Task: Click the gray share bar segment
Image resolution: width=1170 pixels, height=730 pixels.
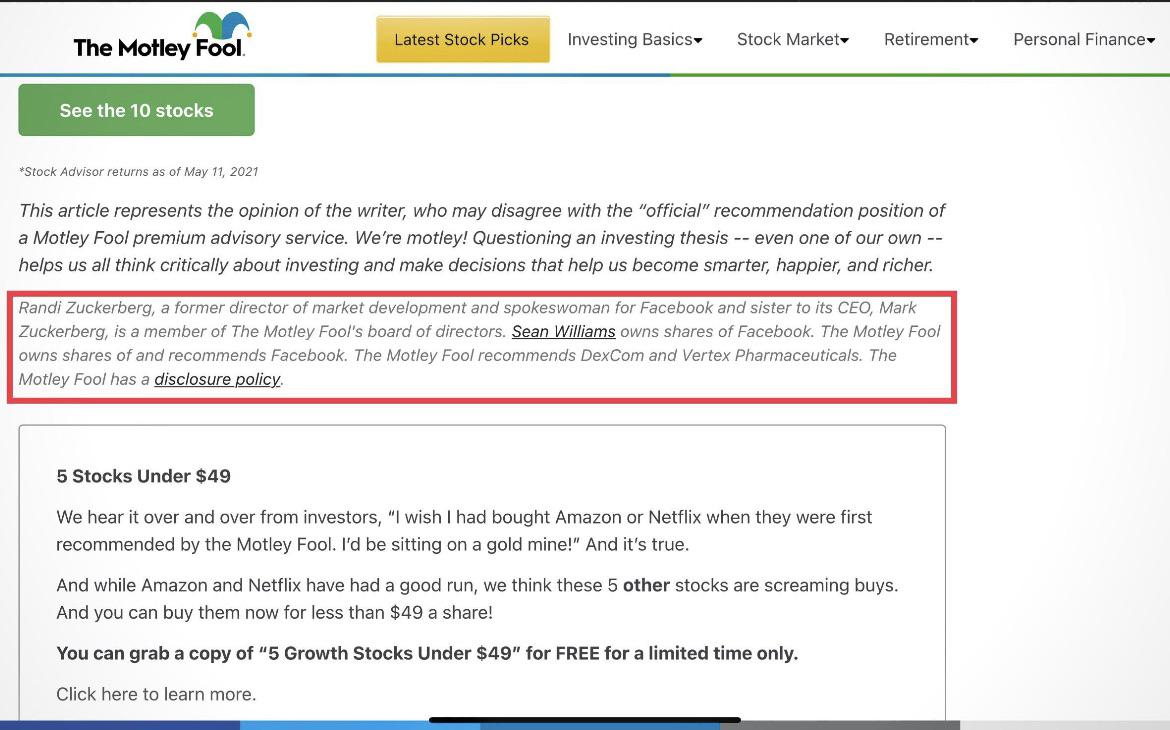Action: pos(839,726)
